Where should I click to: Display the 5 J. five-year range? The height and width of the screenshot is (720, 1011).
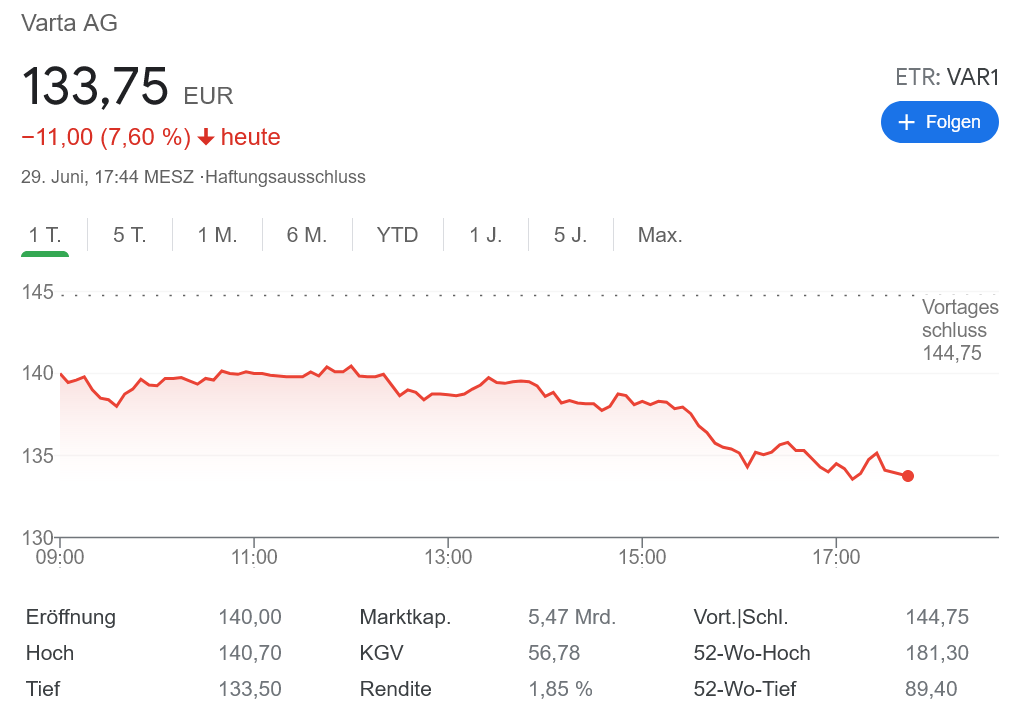click(x=571, y=236)
